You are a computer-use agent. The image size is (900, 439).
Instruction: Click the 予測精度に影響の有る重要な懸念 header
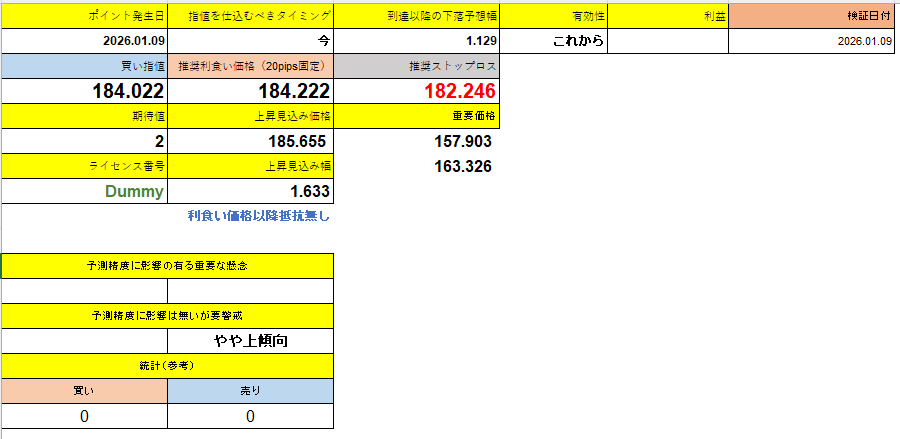(168, 266)
